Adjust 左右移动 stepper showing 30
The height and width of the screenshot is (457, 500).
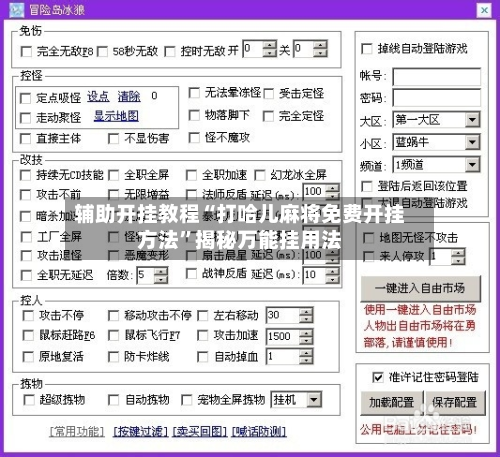pyautogui.click(x=306, y=315)
